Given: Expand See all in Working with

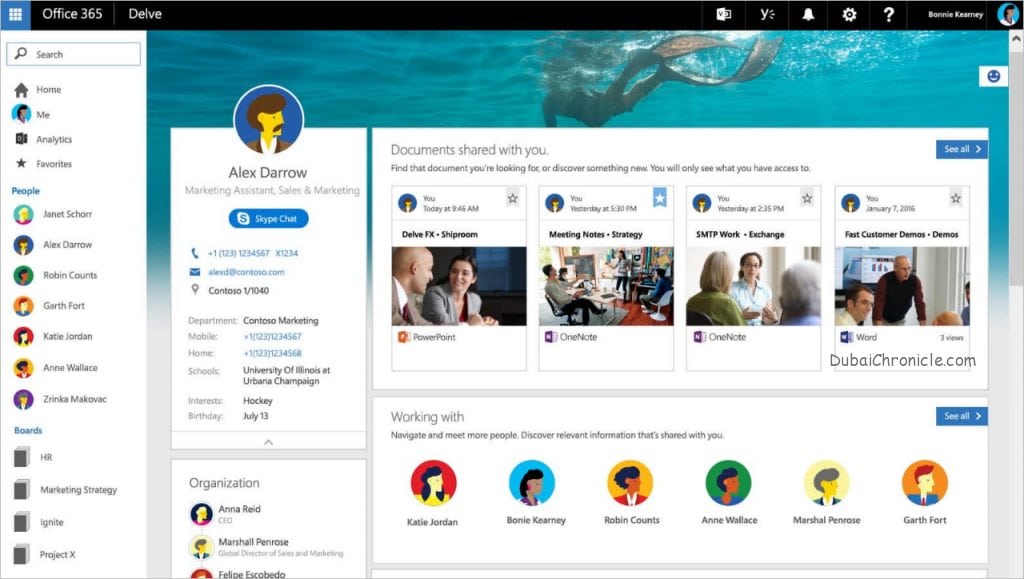Looking at the screenshot, I should [x=961, y=416].
